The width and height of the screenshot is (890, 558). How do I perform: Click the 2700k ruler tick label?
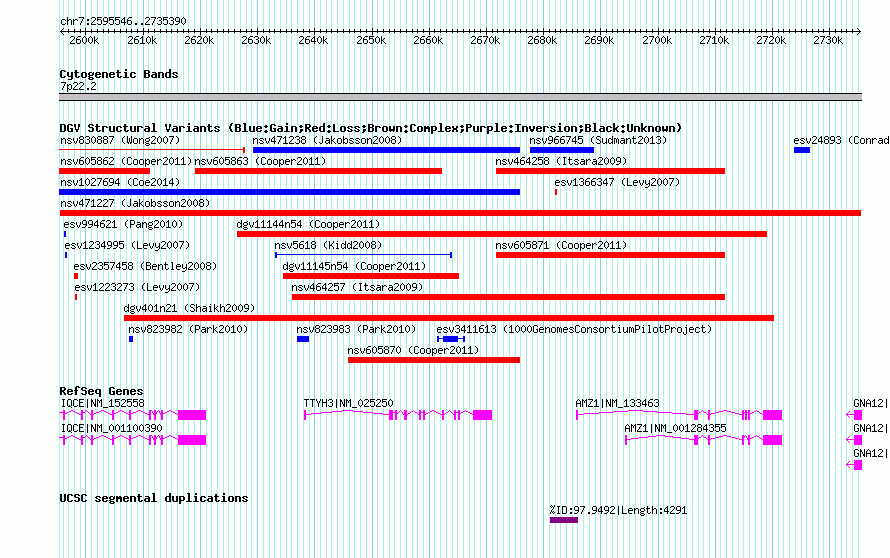[x=657, y=41]
